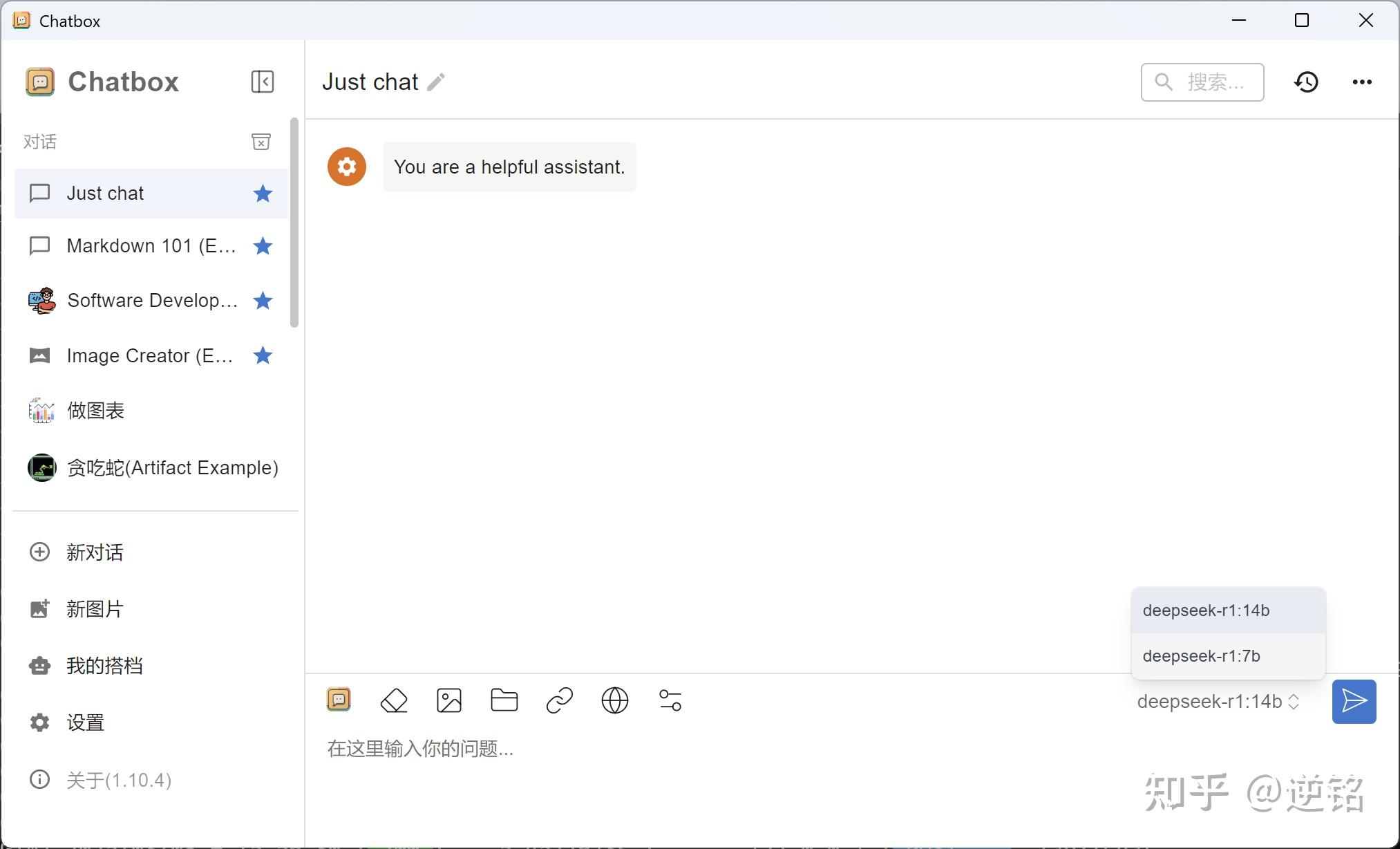Image resolution: width=1400 pixels, height=849 pixels.
Task: Open the history clock icon
Action: [1306, 82]
